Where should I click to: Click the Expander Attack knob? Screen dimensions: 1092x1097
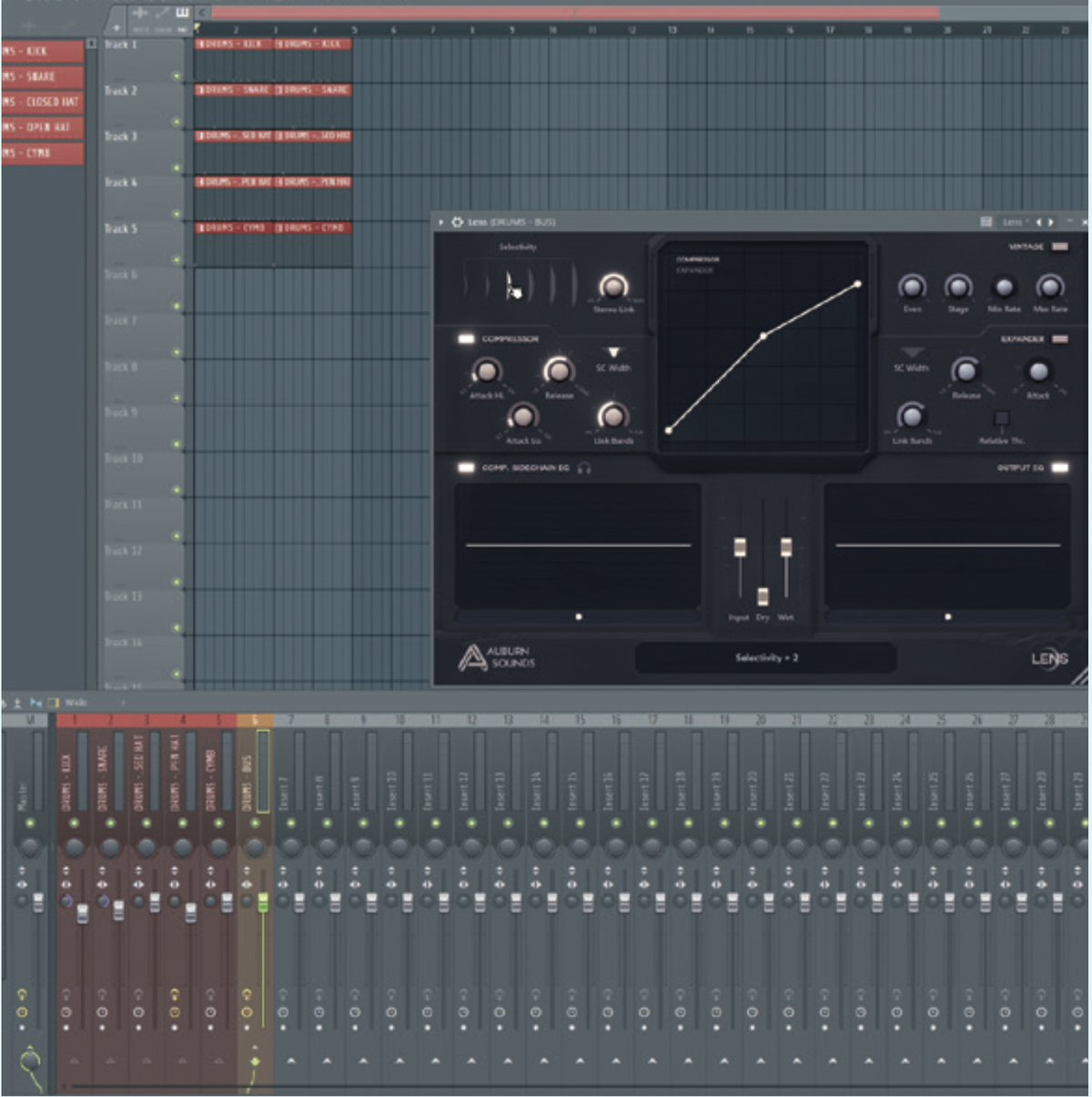pos(1037,373)
